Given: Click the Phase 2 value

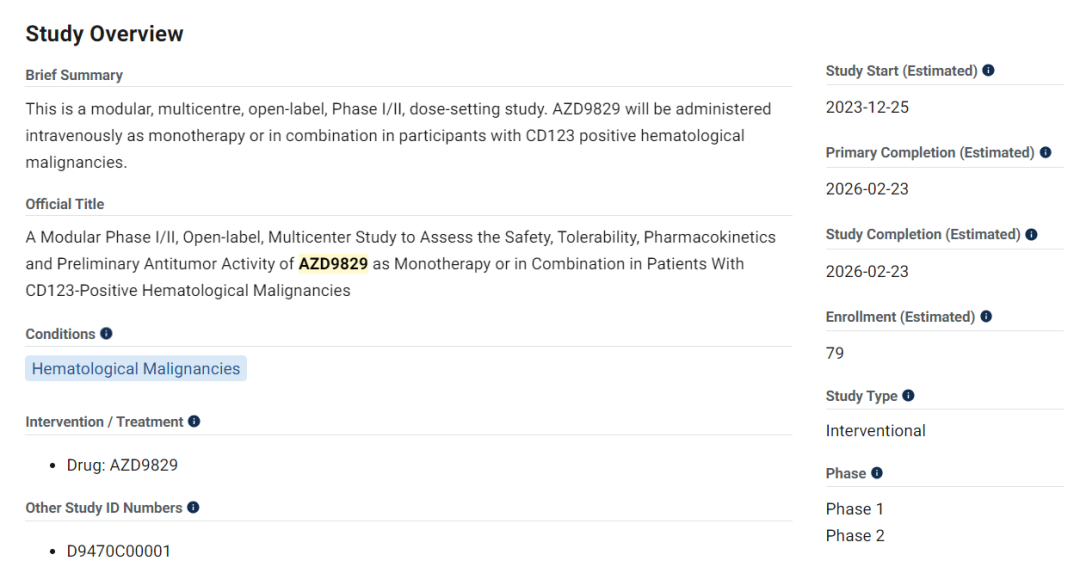Looking at the screenshot, I should click(855, 536).
